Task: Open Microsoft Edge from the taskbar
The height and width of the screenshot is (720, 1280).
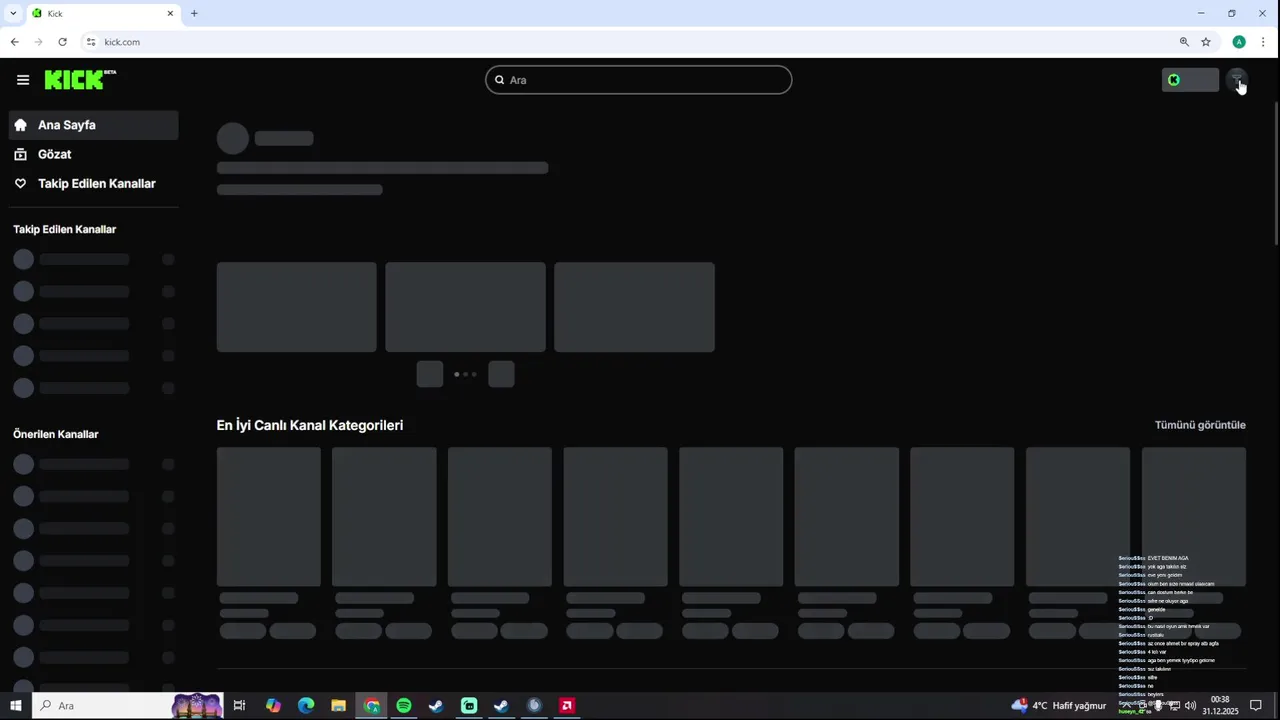Action: [306, 706]
